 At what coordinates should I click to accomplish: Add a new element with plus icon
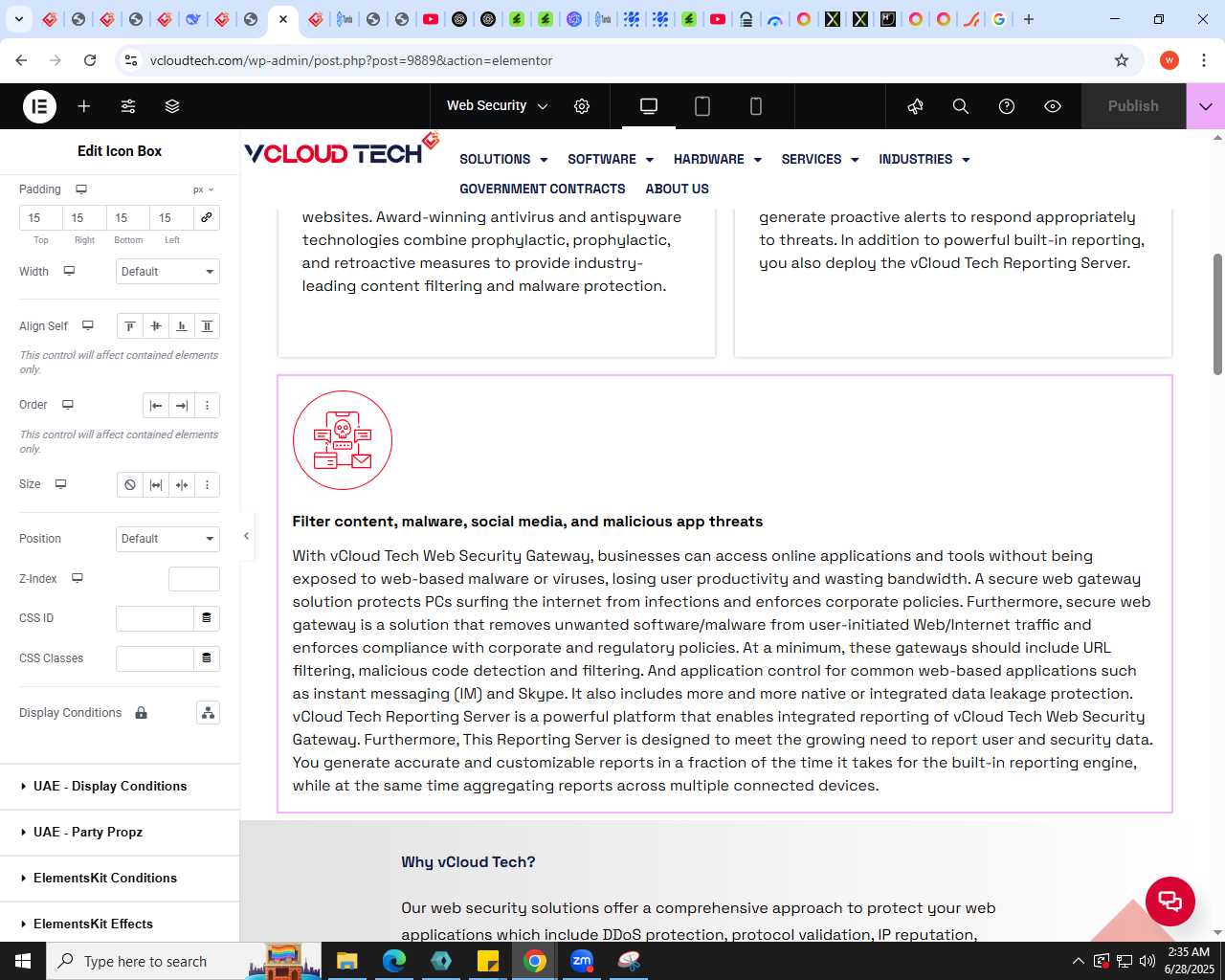[84, 106]
